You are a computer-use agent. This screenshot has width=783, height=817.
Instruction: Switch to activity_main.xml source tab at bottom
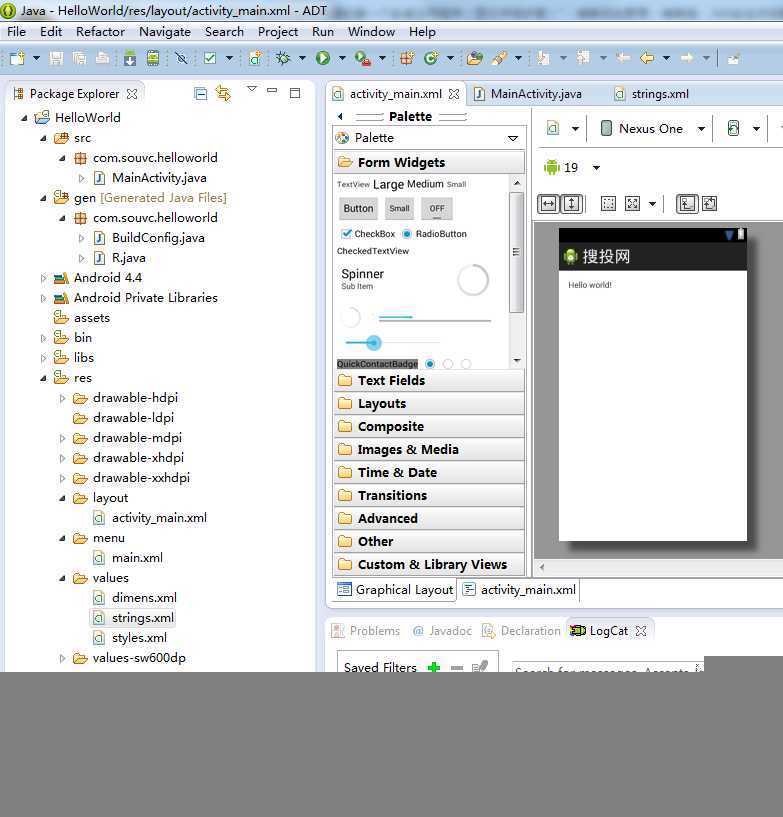tap(520, 590)
